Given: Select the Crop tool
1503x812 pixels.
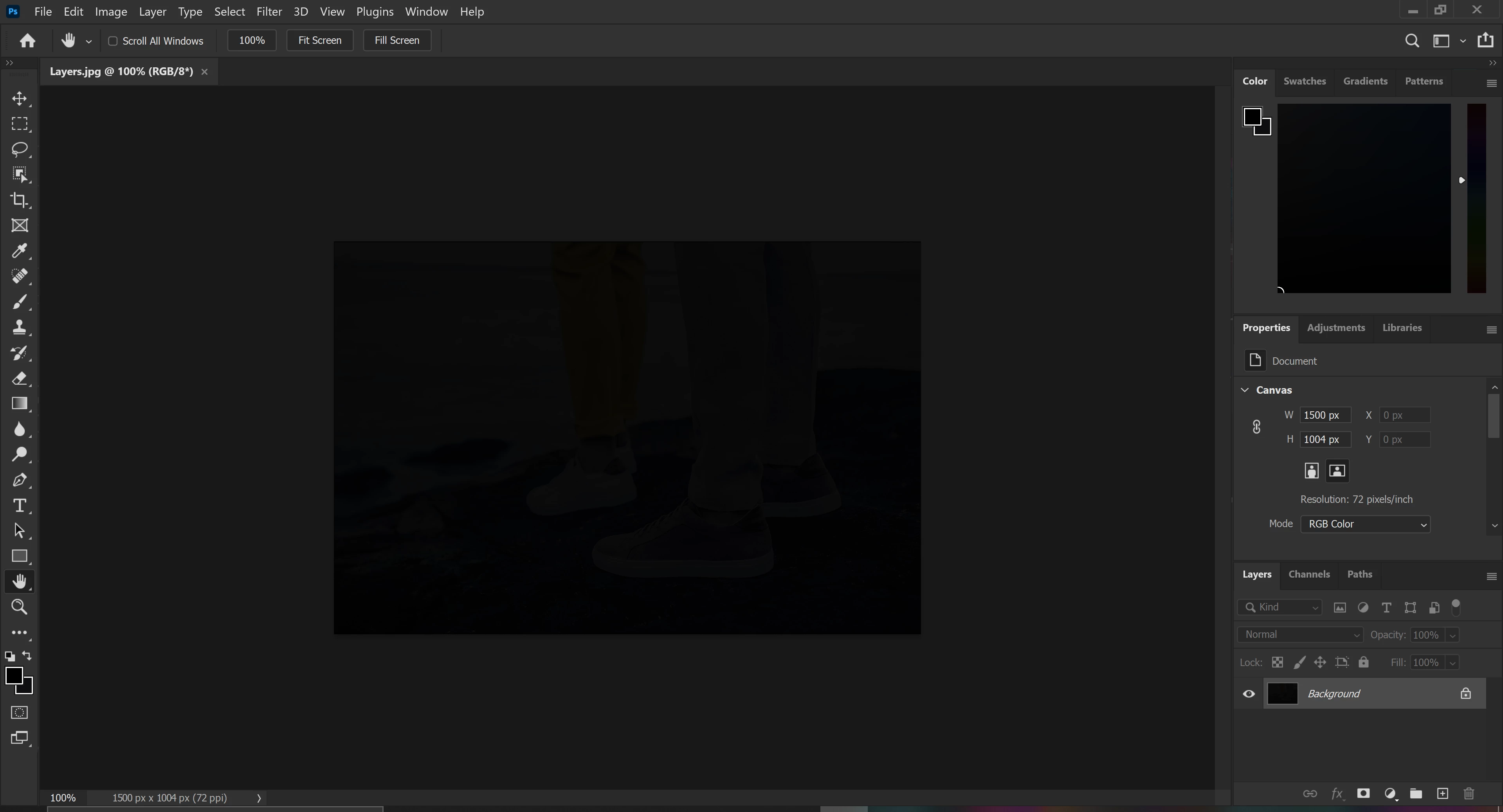Looking at the screenshot, I should tap(19, 200).
